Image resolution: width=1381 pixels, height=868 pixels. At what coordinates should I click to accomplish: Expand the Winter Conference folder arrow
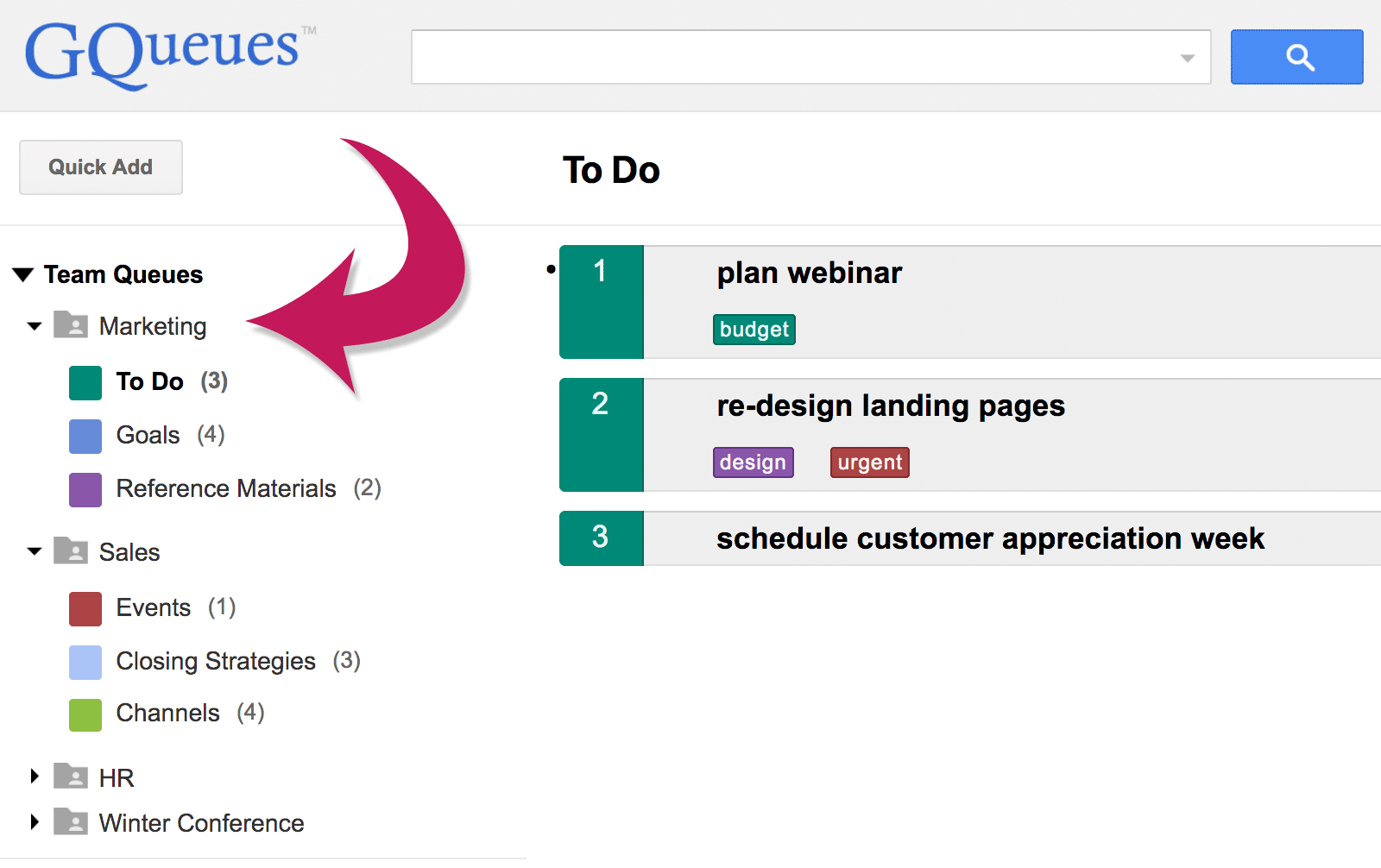pyautogui.click(x=35, y=822)
